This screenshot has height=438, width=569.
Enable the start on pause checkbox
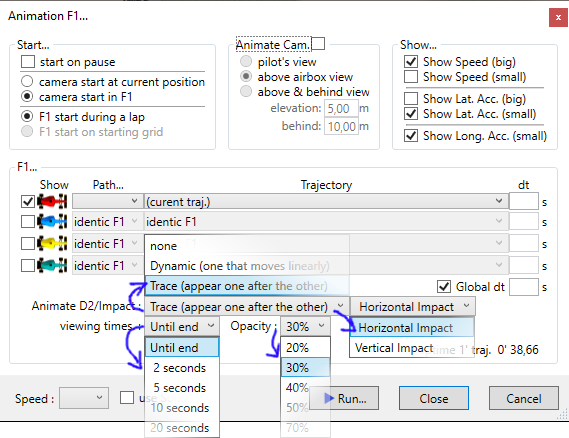28,62
